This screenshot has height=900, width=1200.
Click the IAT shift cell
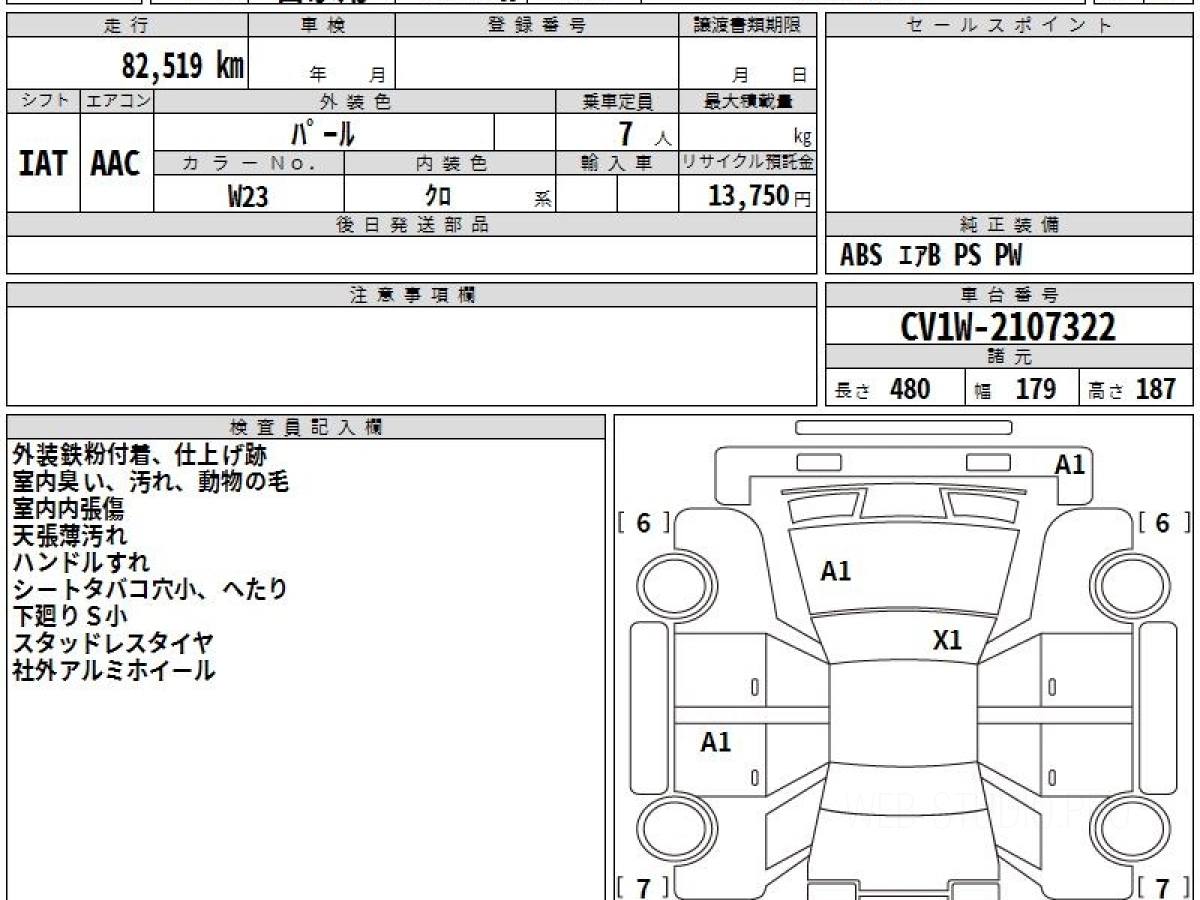[x=43, y=163]
